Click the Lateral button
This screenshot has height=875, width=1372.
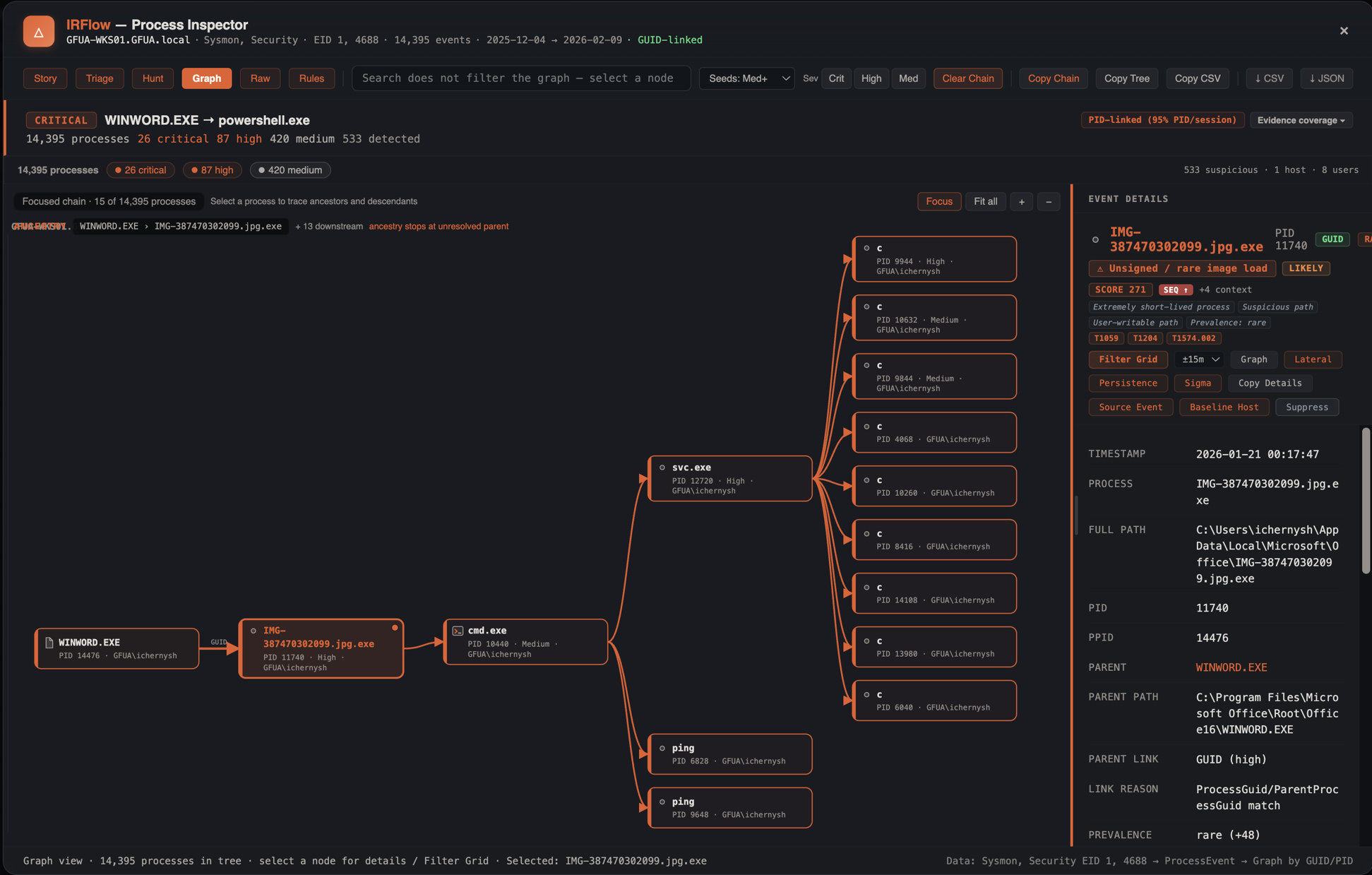coord(1313,359)
